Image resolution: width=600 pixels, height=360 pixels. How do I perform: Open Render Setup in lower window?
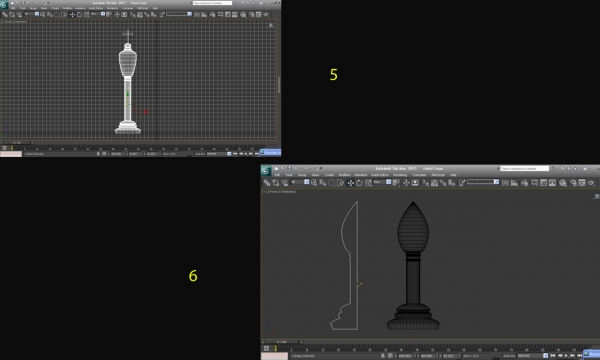573,183
